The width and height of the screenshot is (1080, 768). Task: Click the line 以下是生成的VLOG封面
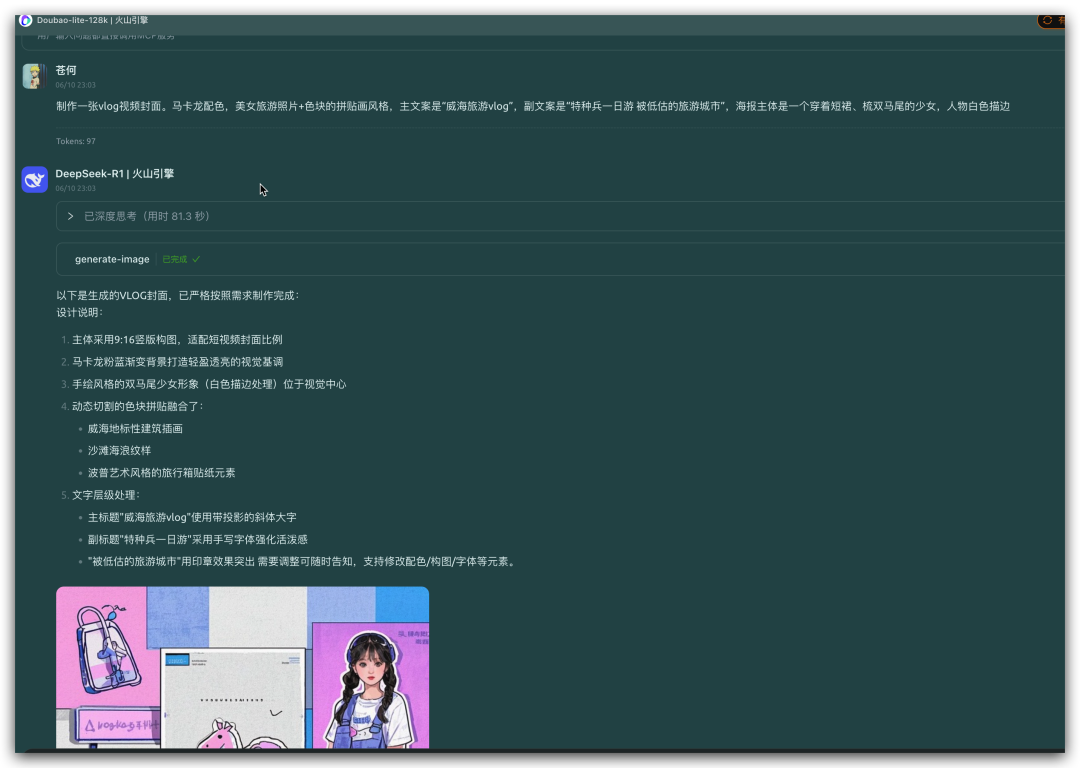tap(178, 295)
